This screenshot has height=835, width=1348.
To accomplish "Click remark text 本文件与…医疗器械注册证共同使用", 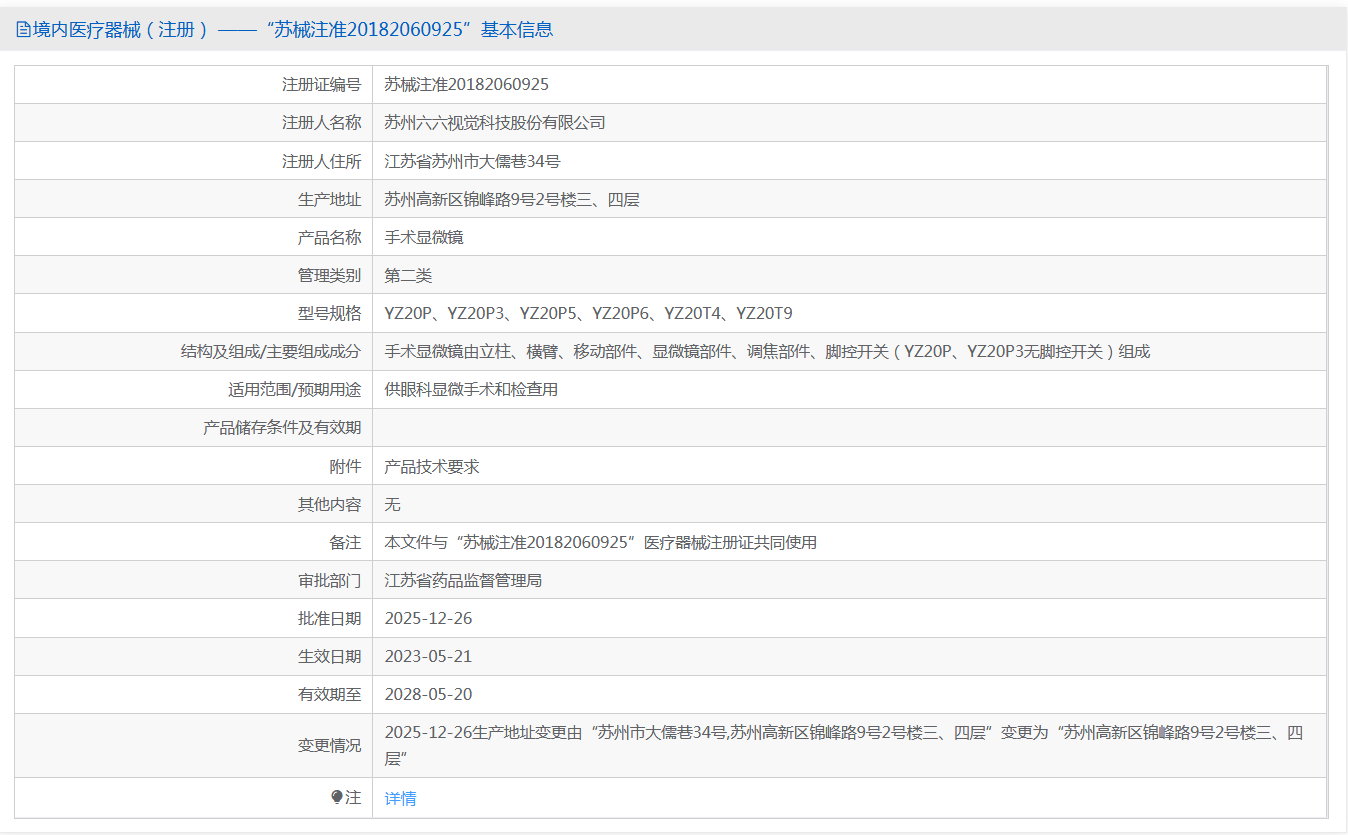I will [x=601, y=542].
